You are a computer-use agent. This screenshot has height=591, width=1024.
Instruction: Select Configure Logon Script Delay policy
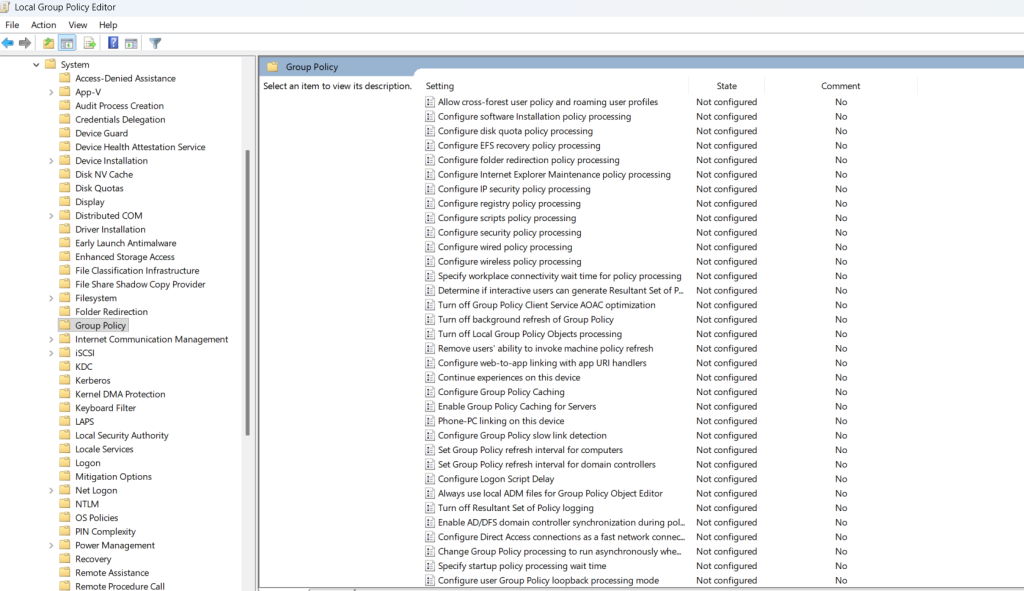pos(495,479)
